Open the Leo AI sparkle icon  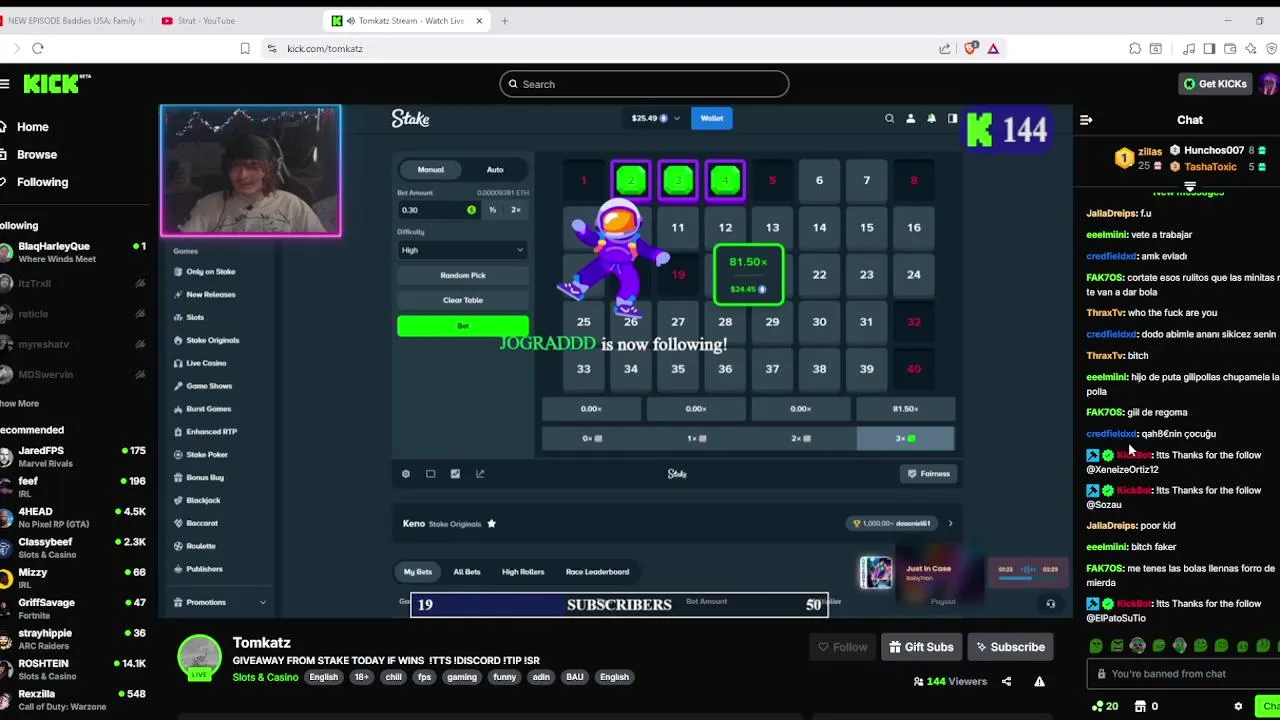click(x=1251, y=48)
